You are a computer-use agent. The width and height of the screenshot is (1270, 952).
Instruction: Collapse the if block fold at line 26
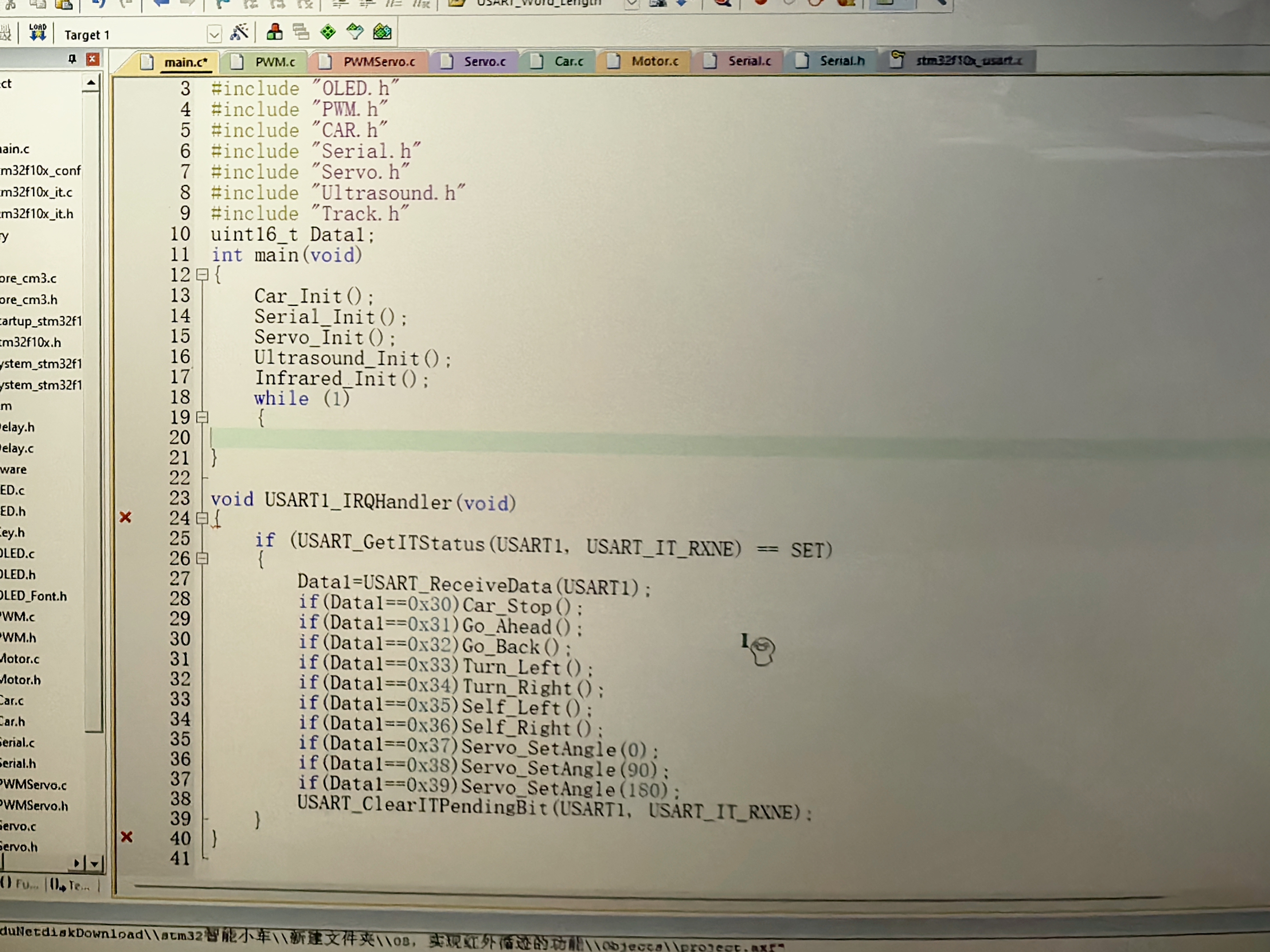click(202, 558)
